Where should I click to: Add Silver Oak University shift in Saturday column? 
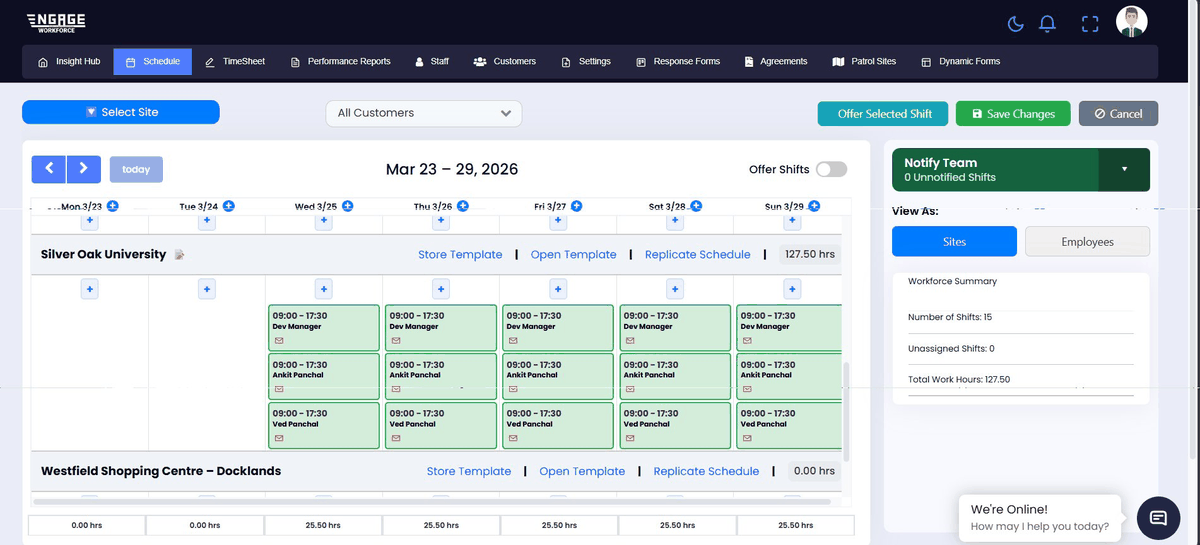[675, 289]
